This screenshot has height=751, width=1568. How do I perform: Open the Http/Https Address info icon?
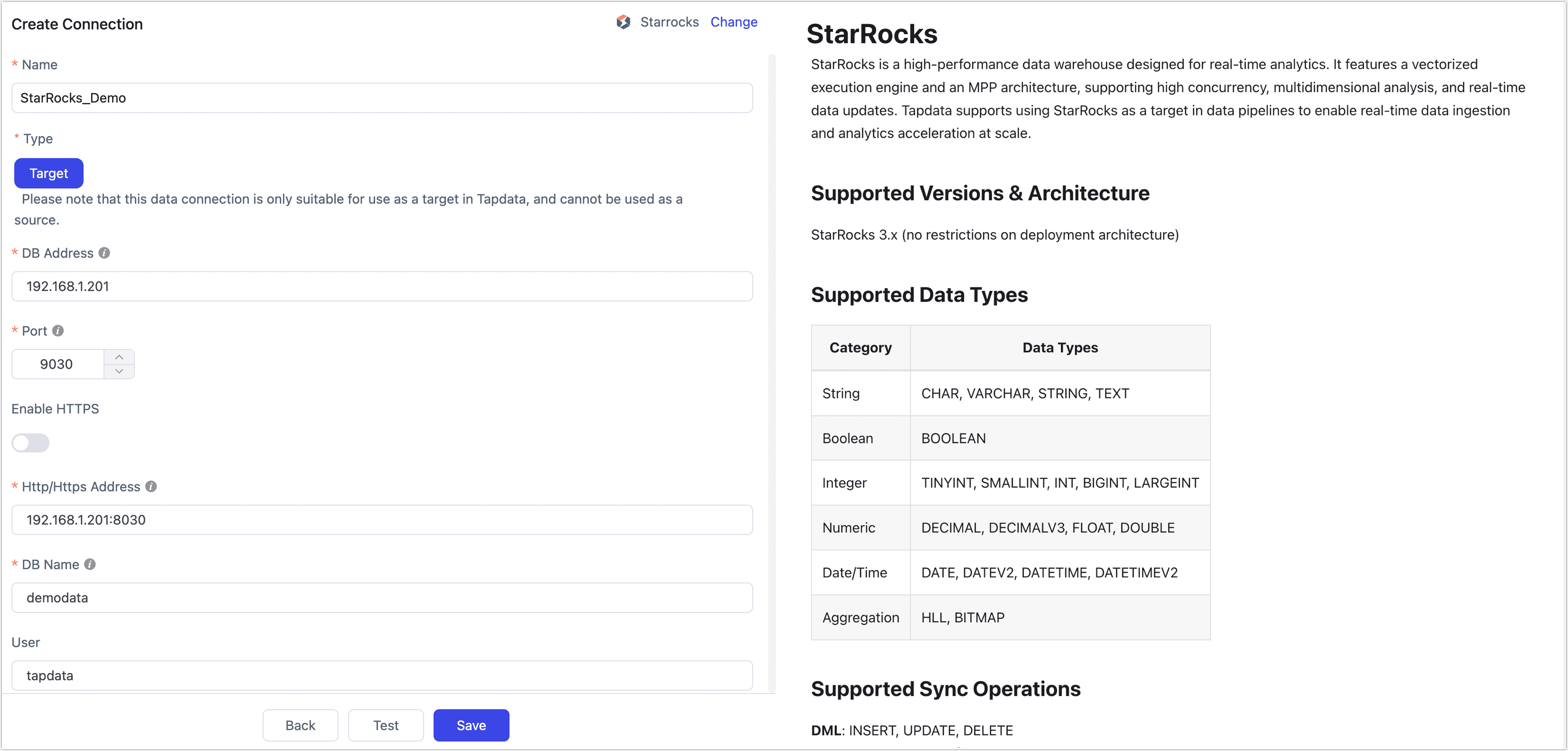[x=151, y=487]
